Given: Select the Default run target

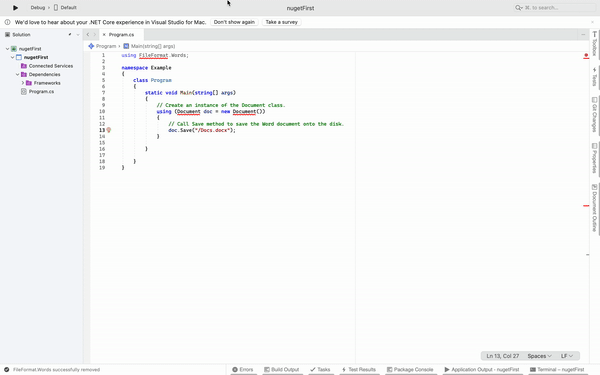Looking at the screenshot, I should click(x=65, y=8).
